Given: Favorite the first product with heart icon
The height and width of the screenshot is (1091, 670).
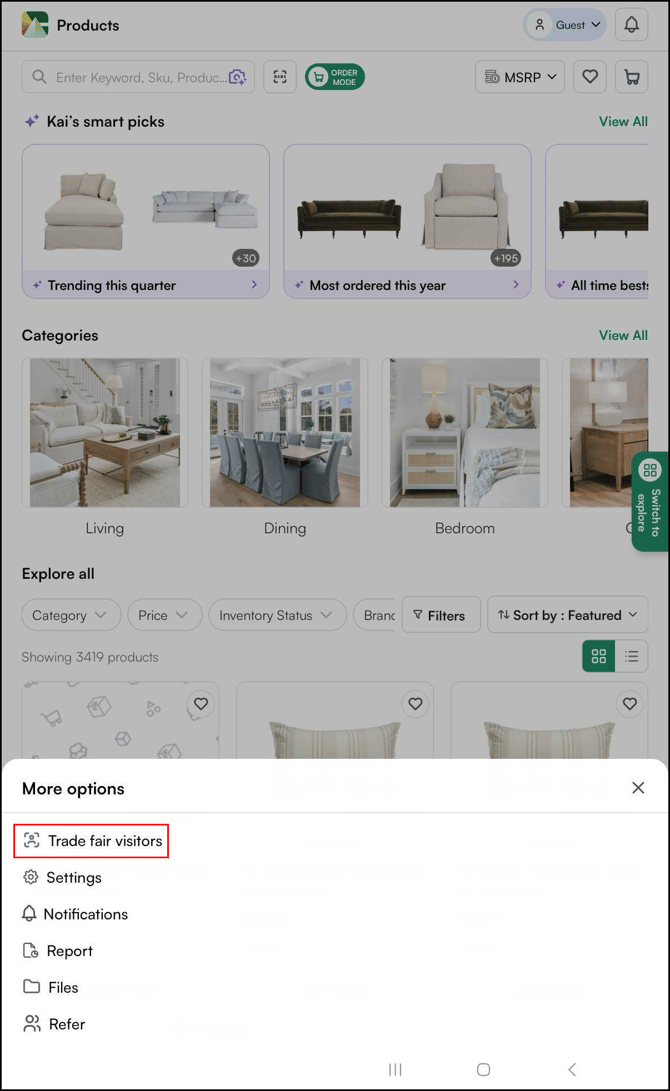Looking at the screenshot, I should point(200,704).
